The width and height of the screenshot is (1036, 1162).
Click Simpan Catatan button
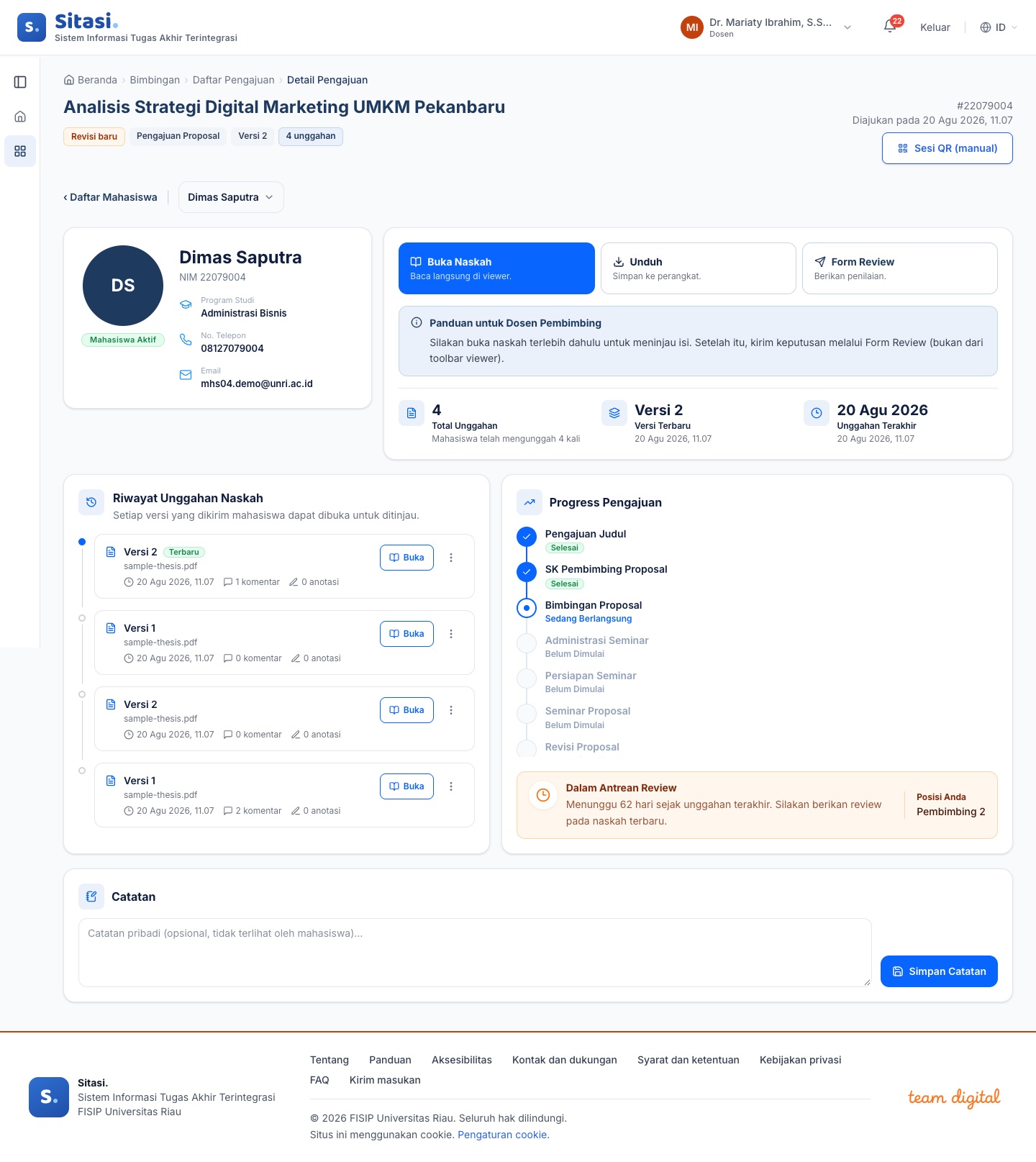939,971
